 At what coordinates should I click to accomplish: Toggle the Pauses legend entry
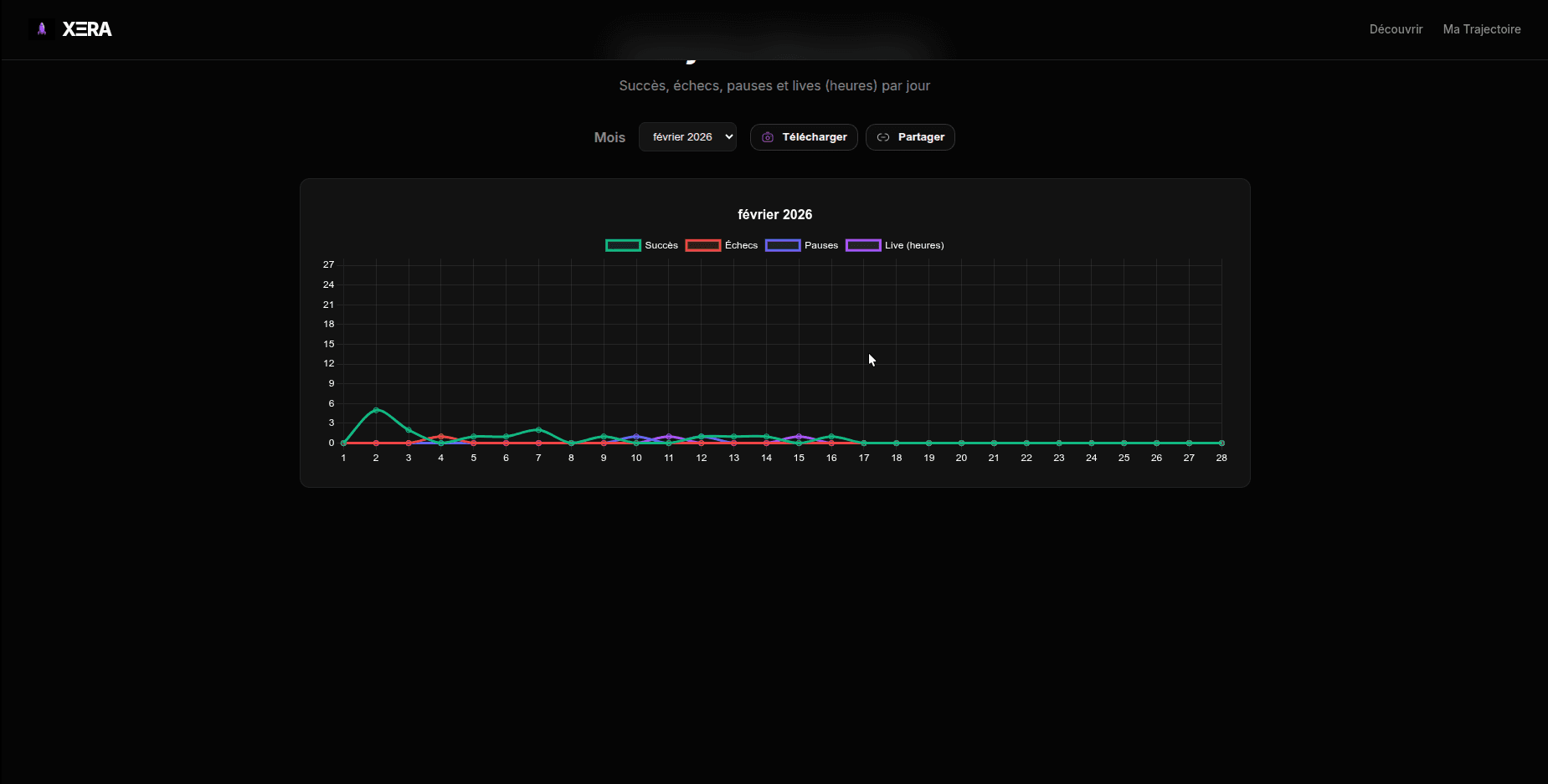point(820,245)
